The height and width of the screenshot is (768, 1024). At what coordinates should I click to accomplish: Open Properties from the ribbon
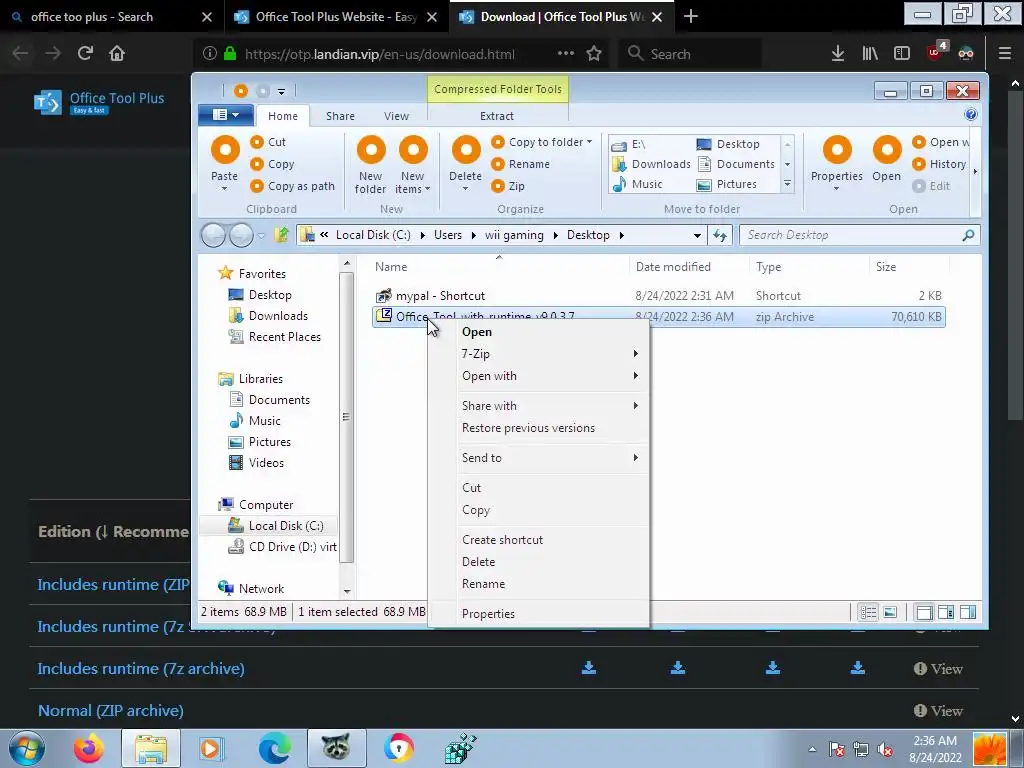837,162
